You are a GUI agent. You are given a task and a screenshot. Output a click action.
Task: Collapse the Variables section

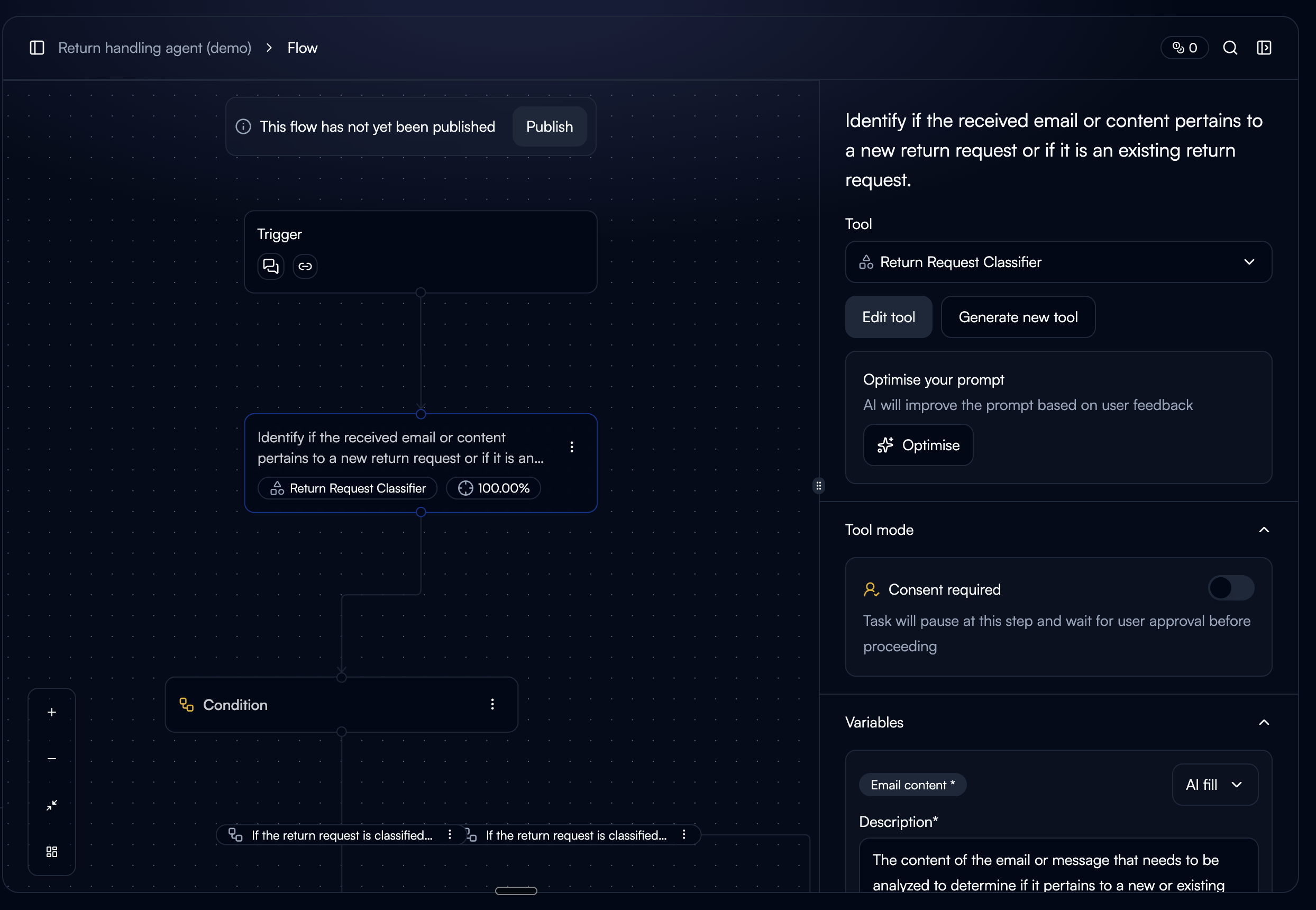click(x=1264, y=722)
